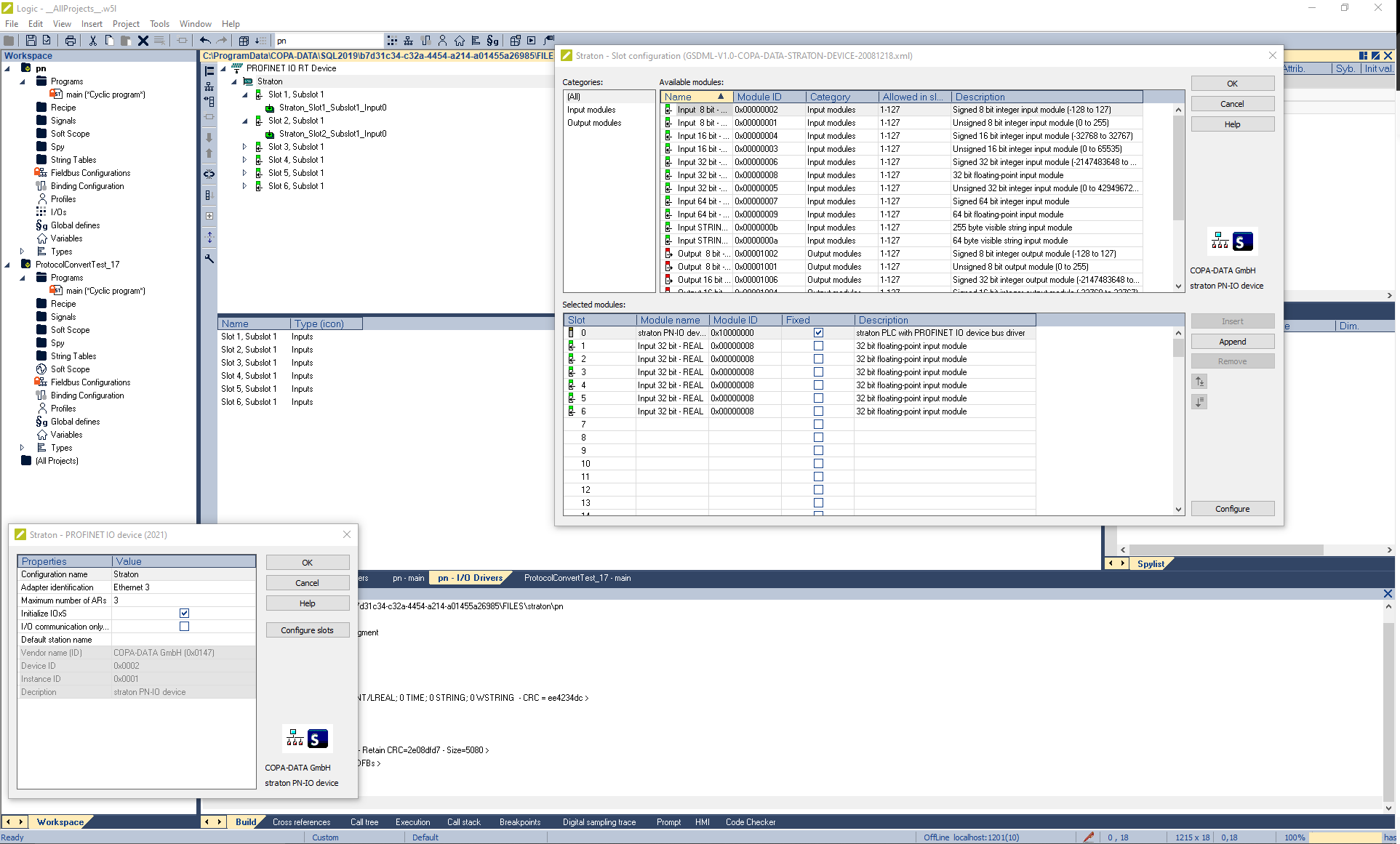
Task: Enable the I/O communication only checkbox
Action: (184, 627)
